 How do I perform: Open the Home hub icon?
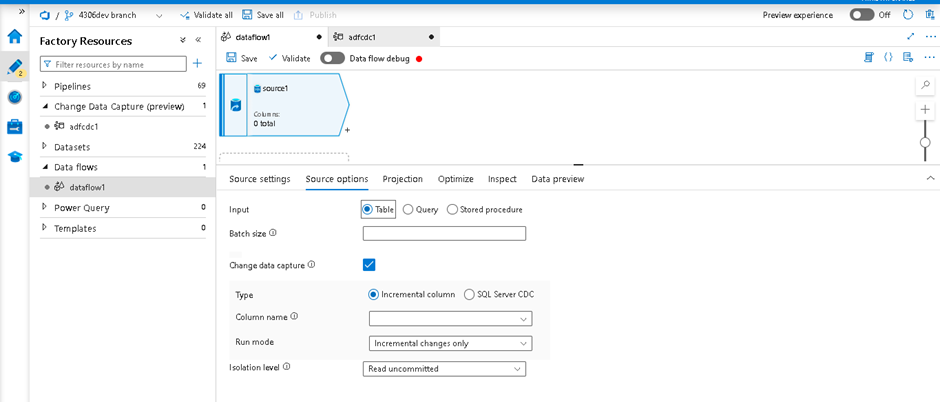pyautogui.click(x=14, y=36)
